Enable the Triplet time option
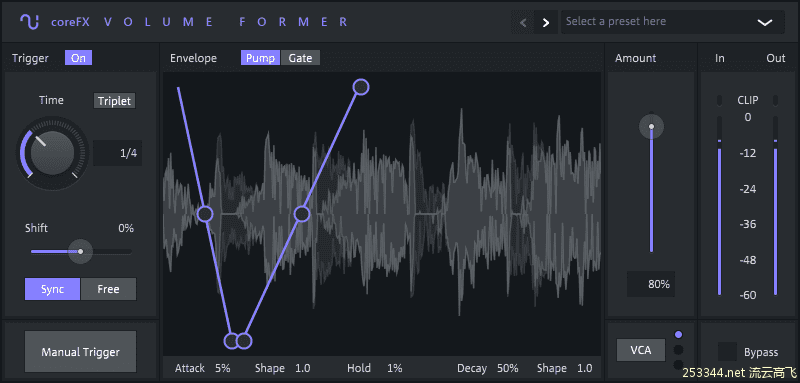Image resolution: width=800 pixels, height=383 pixels. pos(114,100)
